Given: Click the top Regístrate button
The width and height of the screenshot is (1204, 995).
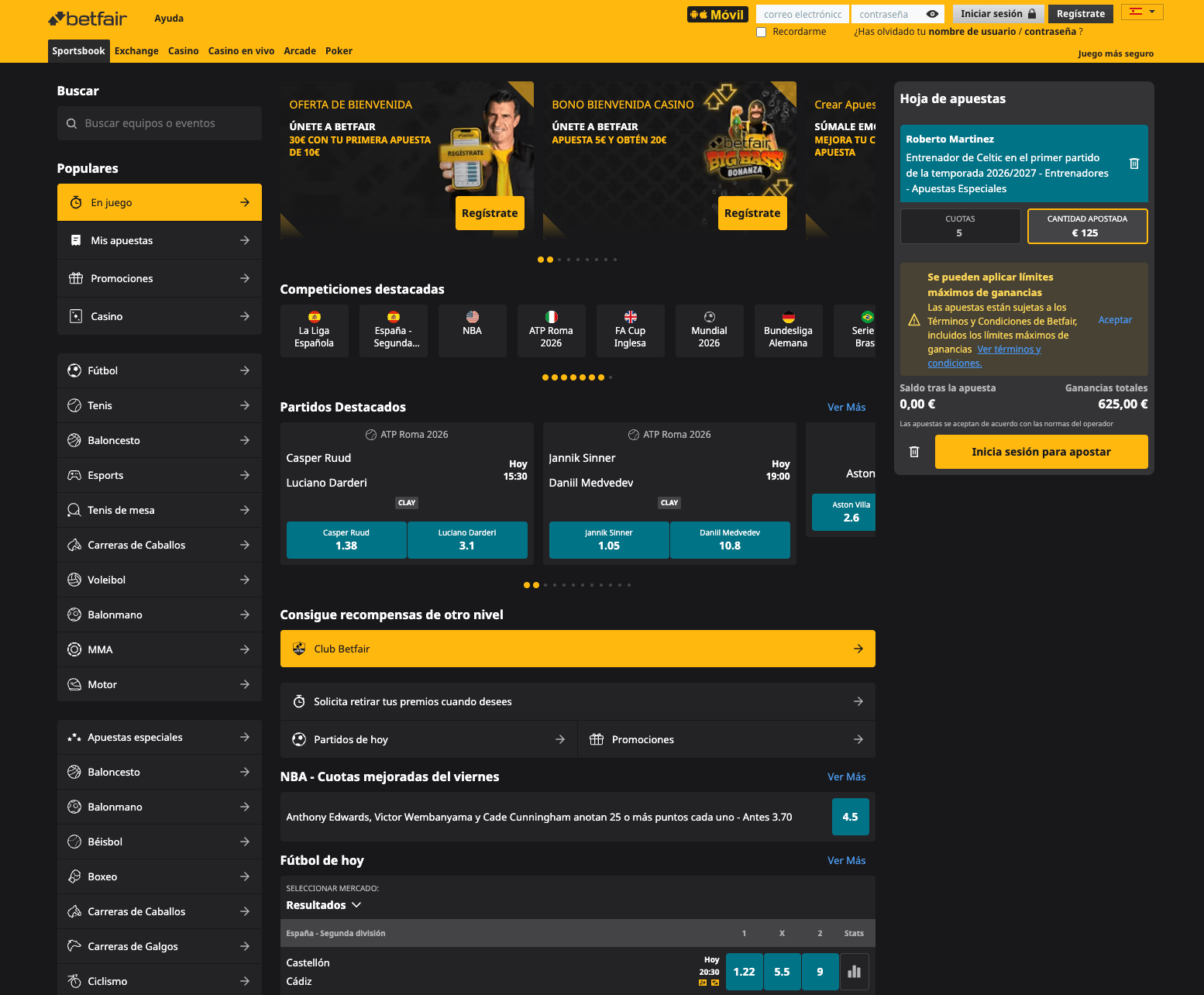Looking at the screenshot, I should (x=1081, y=14).
